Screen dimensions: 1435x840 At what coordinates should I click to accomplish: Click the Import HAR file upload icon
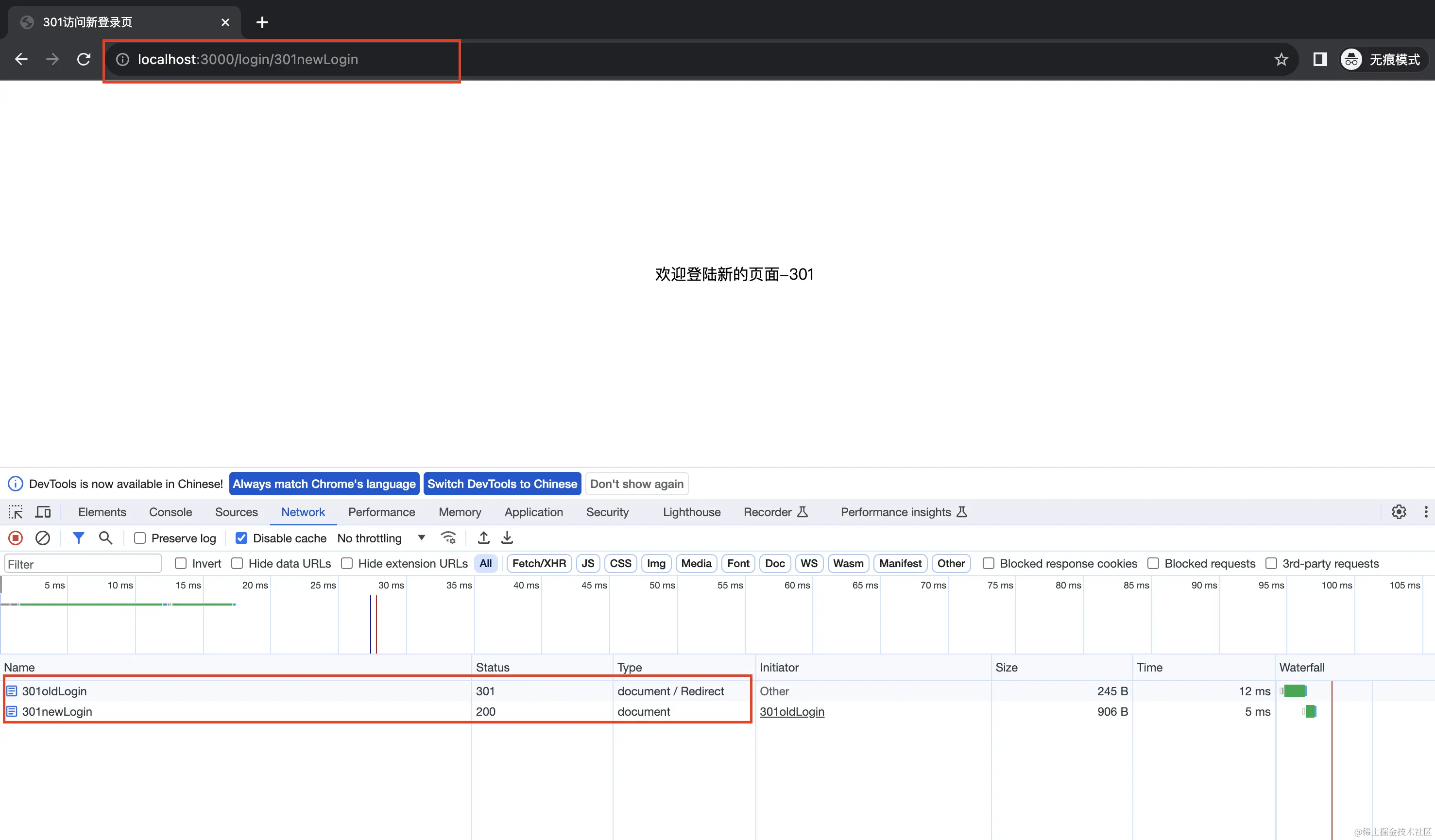[483, 538]
